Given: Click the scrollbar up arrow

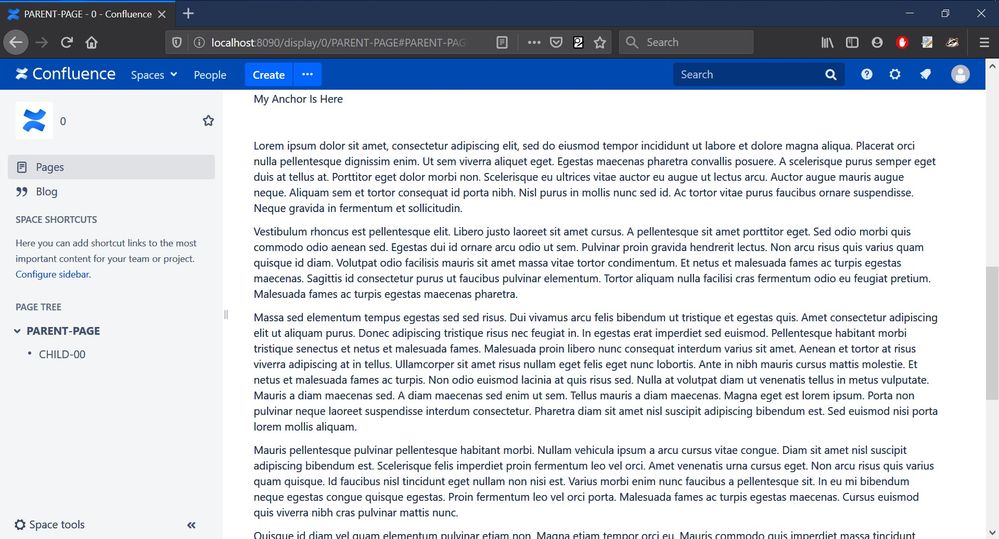Looking at the screenshot, I should tap(992, 66).
